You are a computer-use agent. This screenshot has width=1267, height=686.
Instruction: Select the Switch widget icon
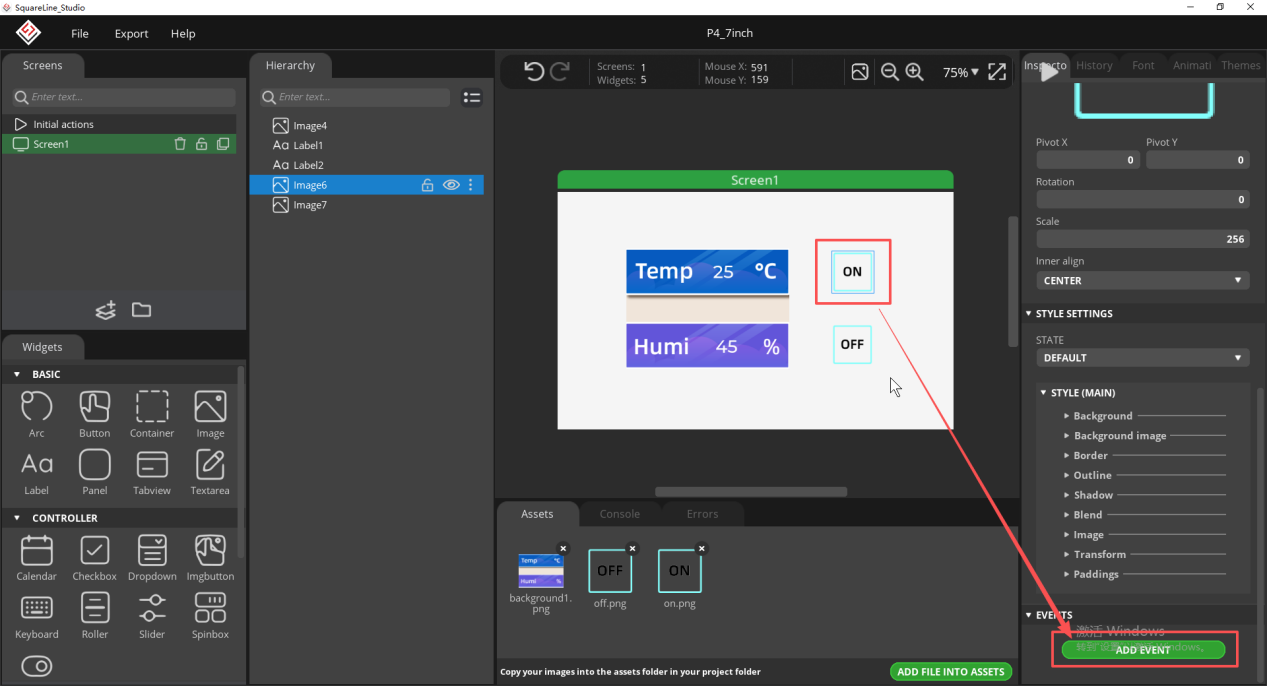pyautogui.click(x=37, y=666)
